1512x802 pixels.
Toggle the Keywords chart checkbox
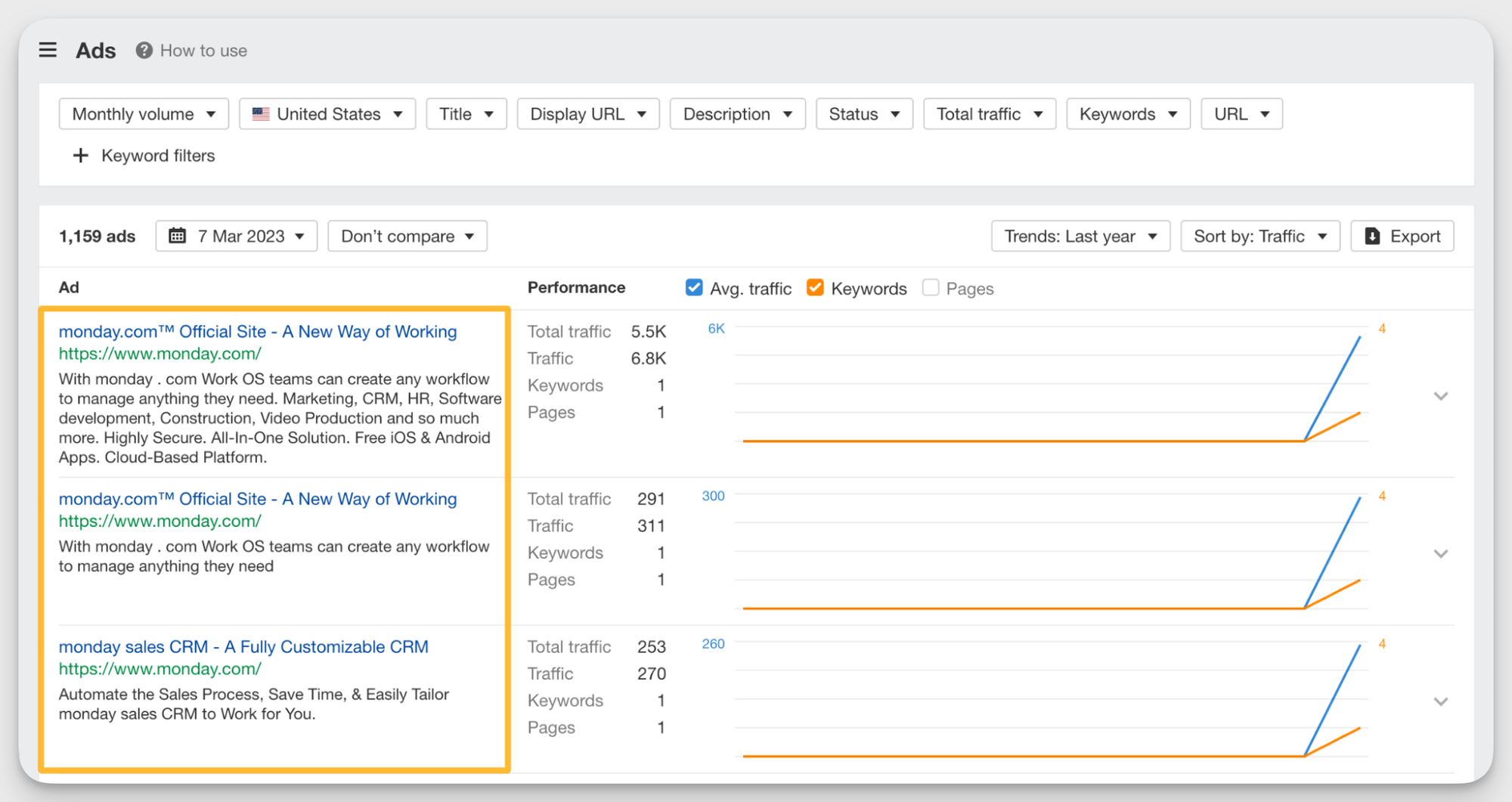coord(815,288)
